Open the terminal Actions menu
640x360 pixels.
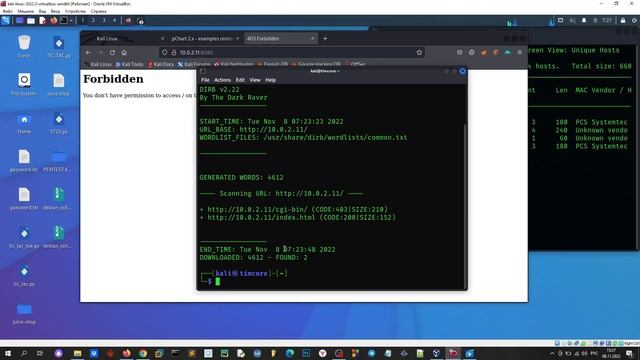pyautogui.click(x=222, y=80)
